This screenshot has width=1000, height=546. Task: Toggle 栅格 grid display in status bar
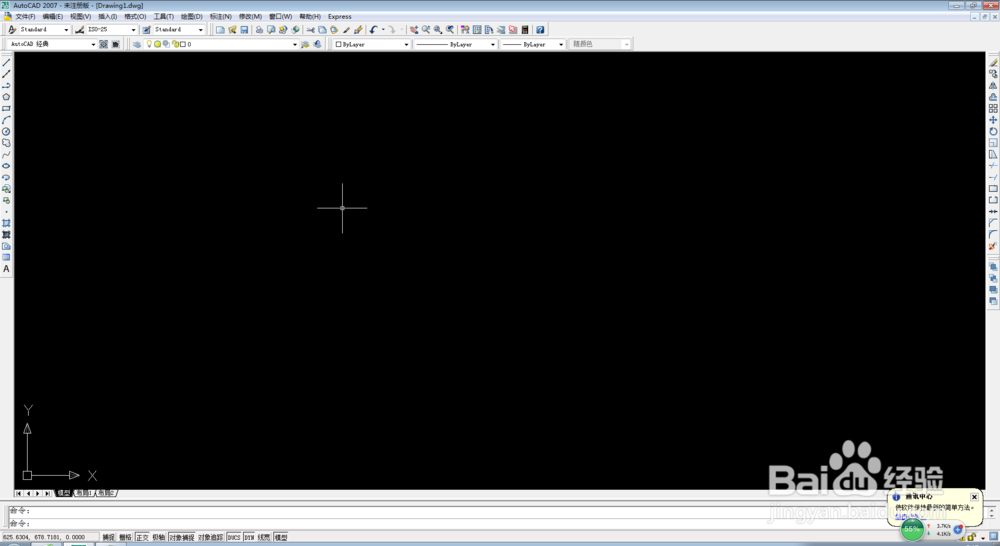click(126, 538)
